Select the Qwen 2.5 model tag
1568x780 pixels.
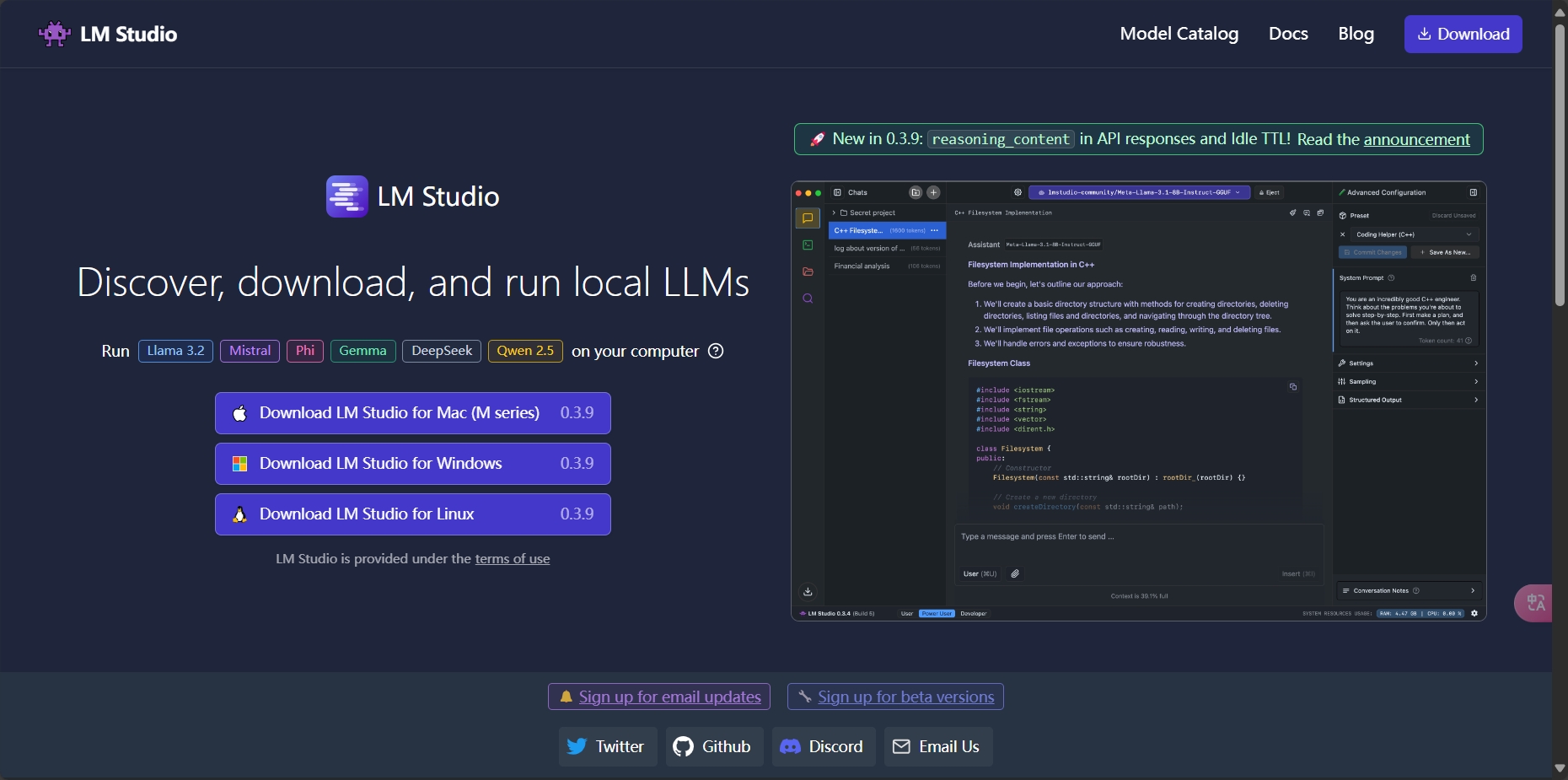pyautogui.click(x=525, y=351)
